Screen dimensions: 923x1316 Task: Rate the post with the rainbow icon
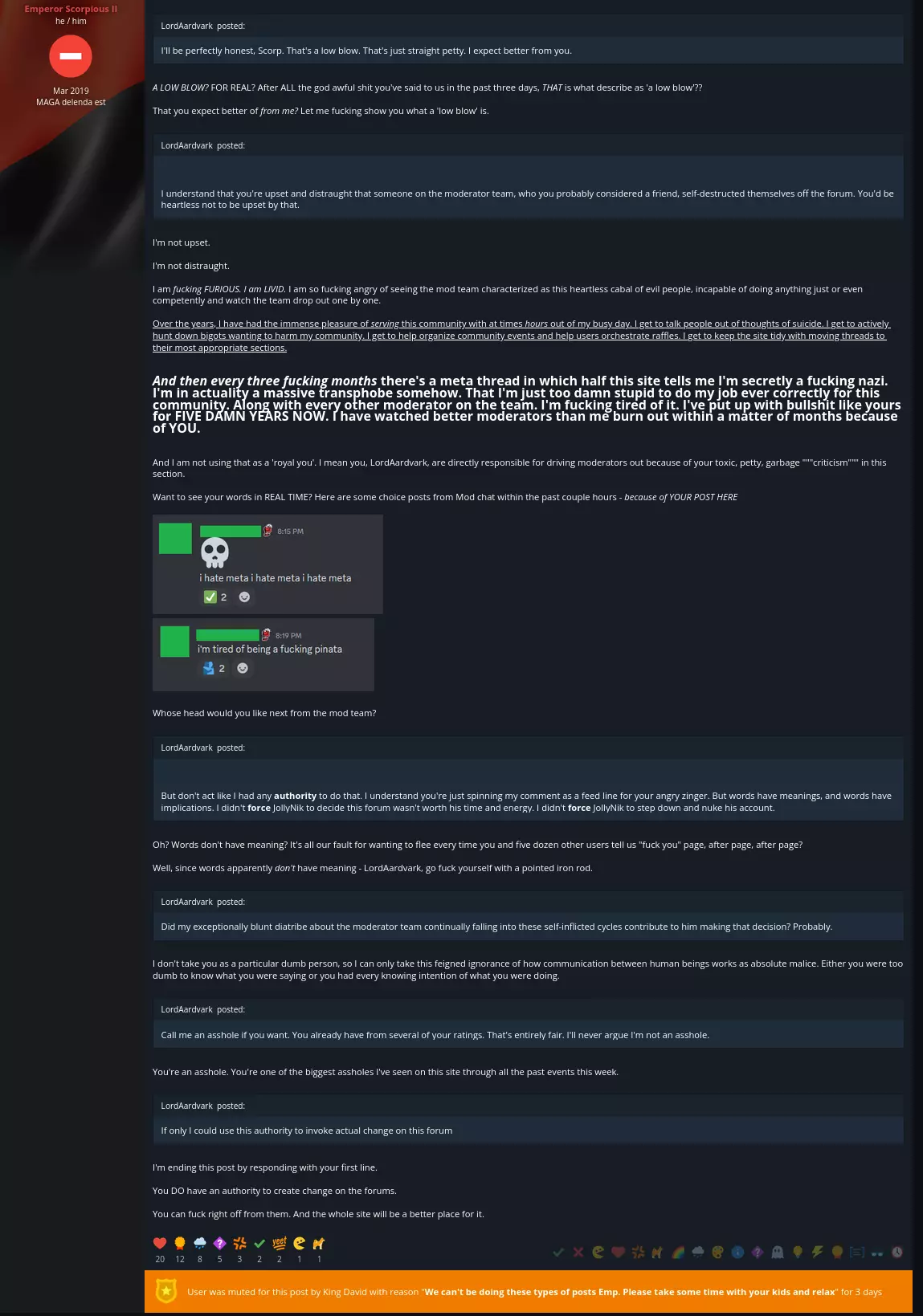[x=678, y=1252]
